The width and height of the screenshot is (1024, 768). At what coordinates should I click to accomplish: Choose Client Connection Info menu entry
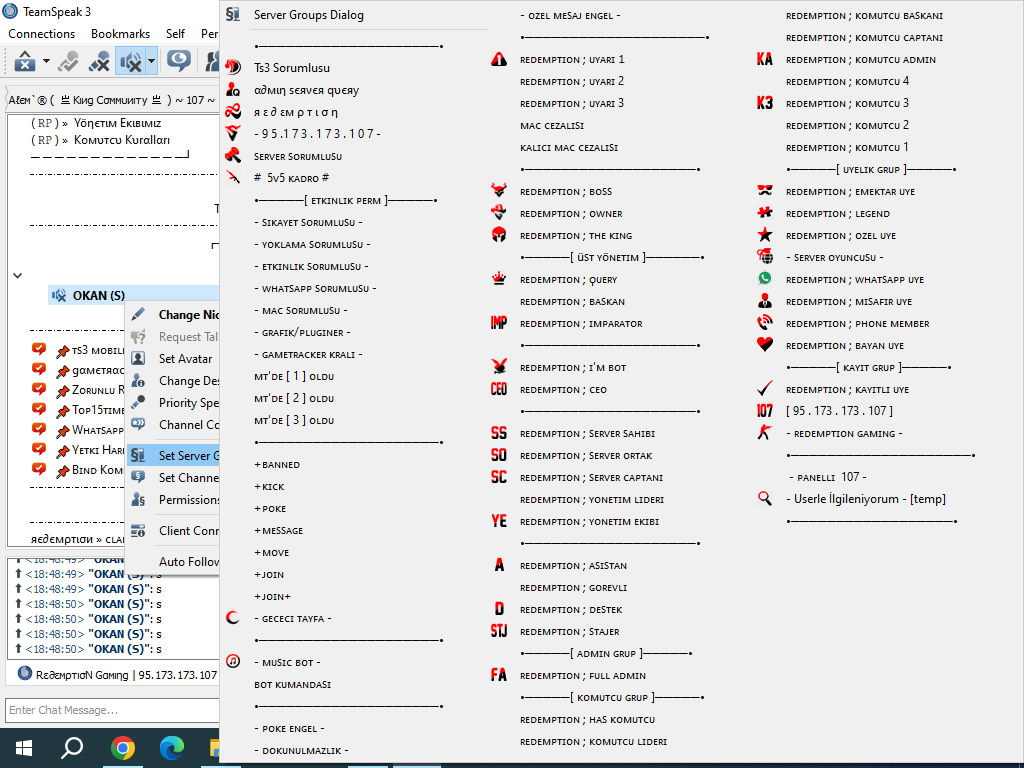(x=173, y=530)
